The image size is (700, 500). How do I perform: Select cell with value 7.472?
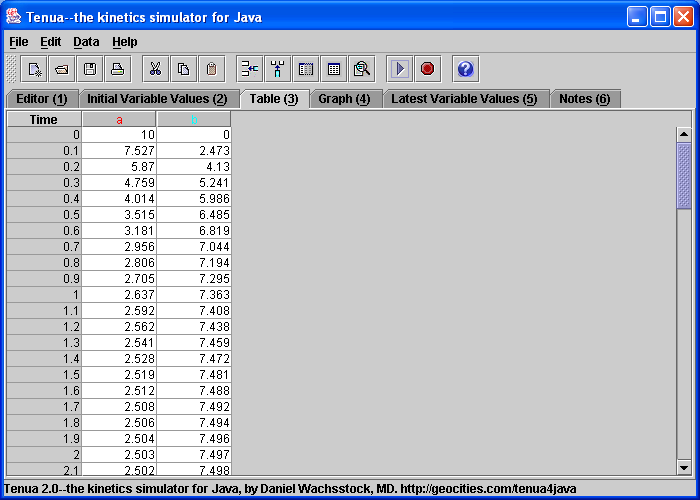[x=194, y=359]
